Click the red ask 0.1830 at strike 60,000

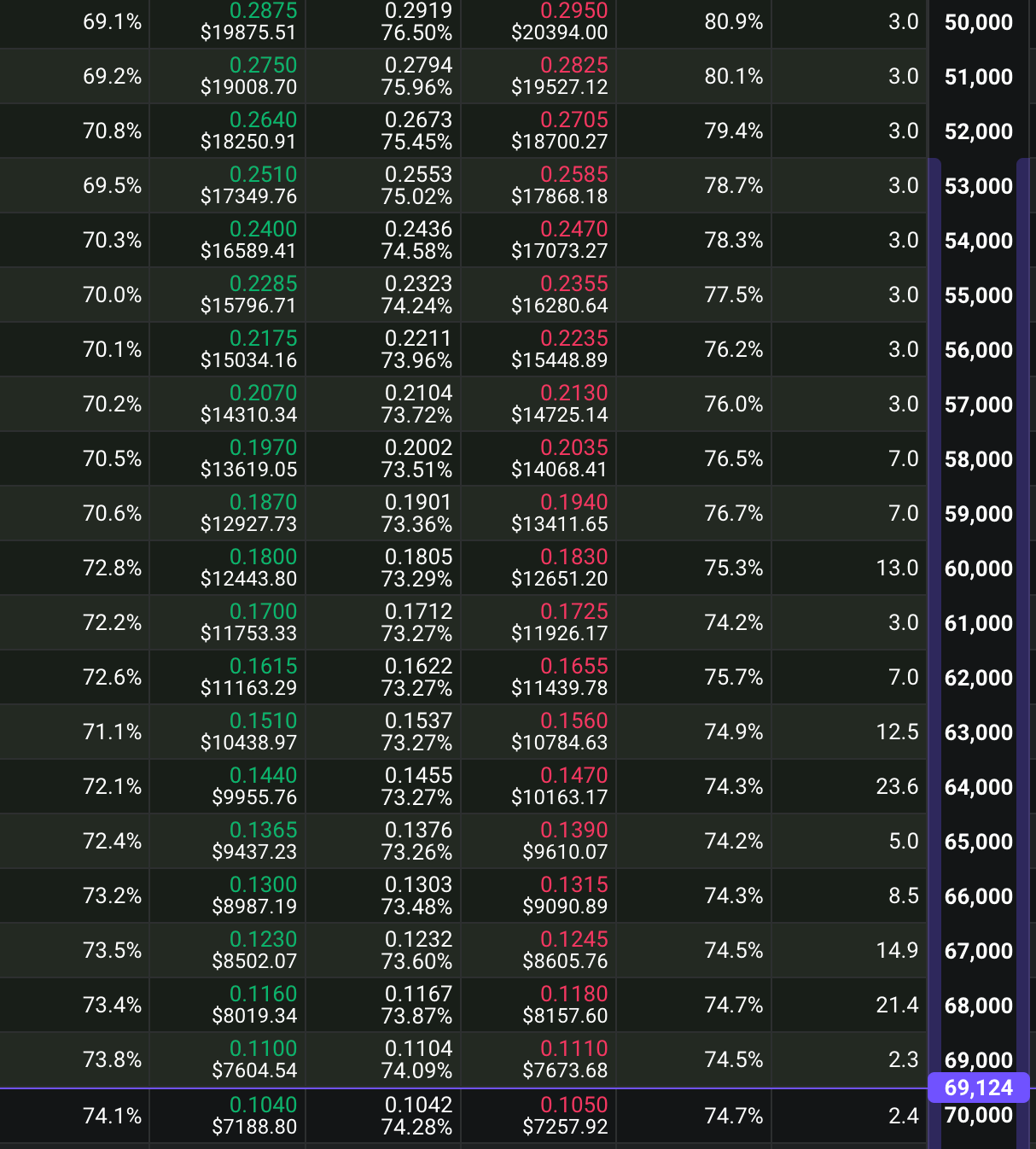[x=574, y=557]
